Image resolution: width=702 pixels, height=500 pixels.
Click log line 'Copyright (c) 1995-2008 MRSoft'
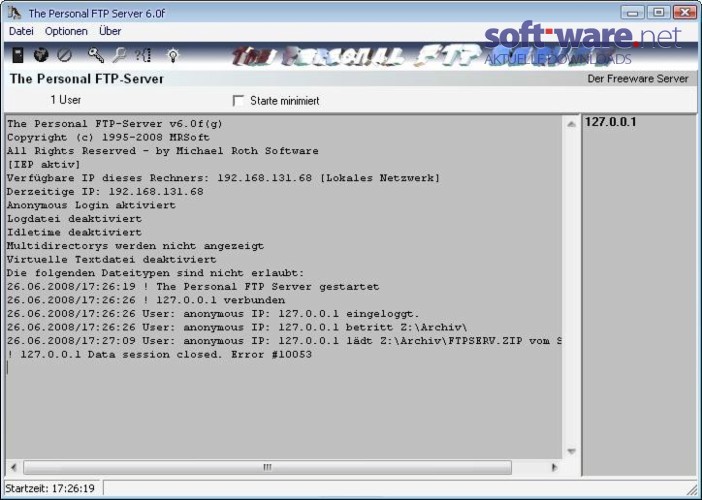[108, 137]
